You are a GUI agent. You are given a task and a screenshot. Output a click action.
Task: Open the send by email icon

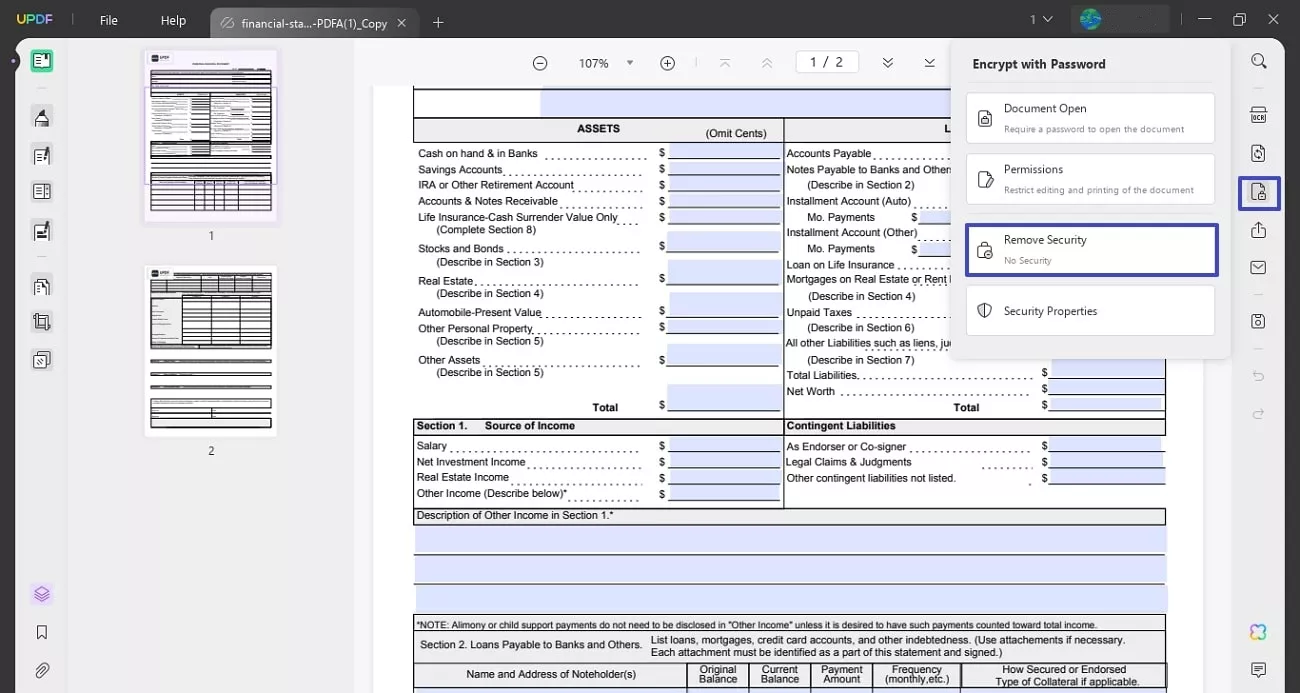[x=1258, y=268]
